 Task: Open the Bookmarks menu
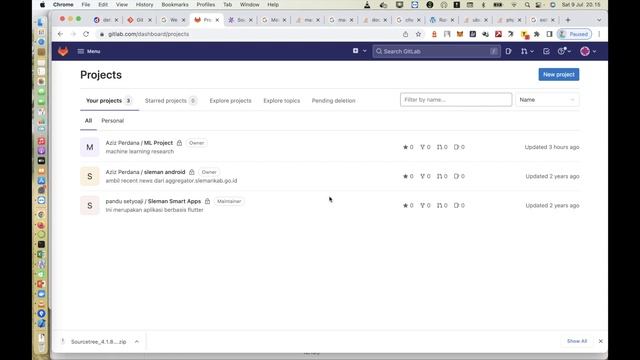coord(175,5)
